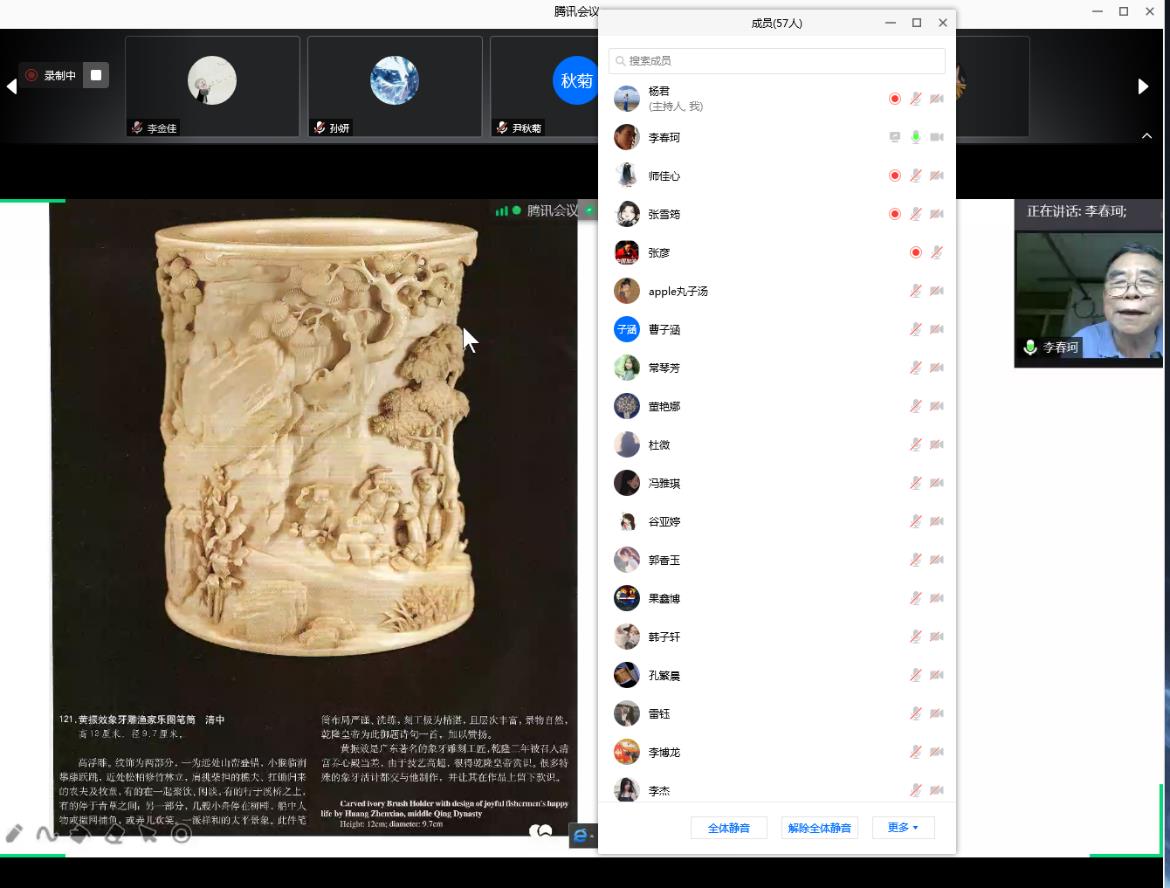Toggle camera for apple丸子汤

937,291
